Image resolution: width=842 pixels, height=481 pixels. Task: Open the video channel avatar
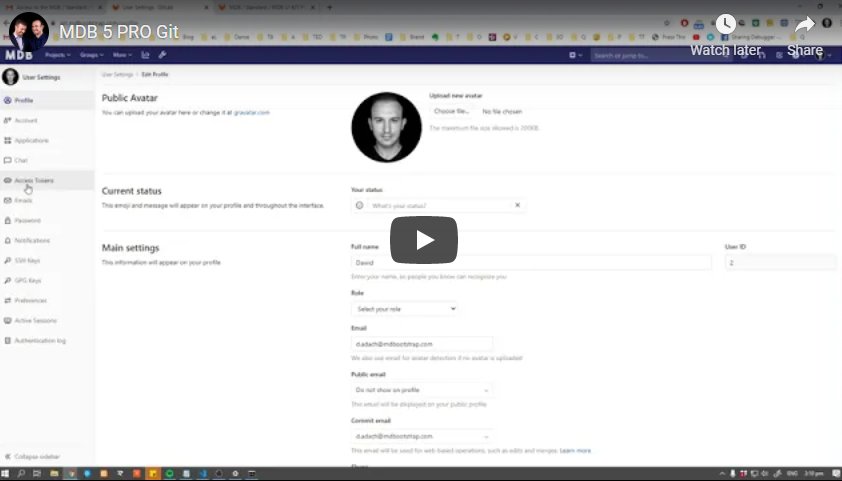28,32
